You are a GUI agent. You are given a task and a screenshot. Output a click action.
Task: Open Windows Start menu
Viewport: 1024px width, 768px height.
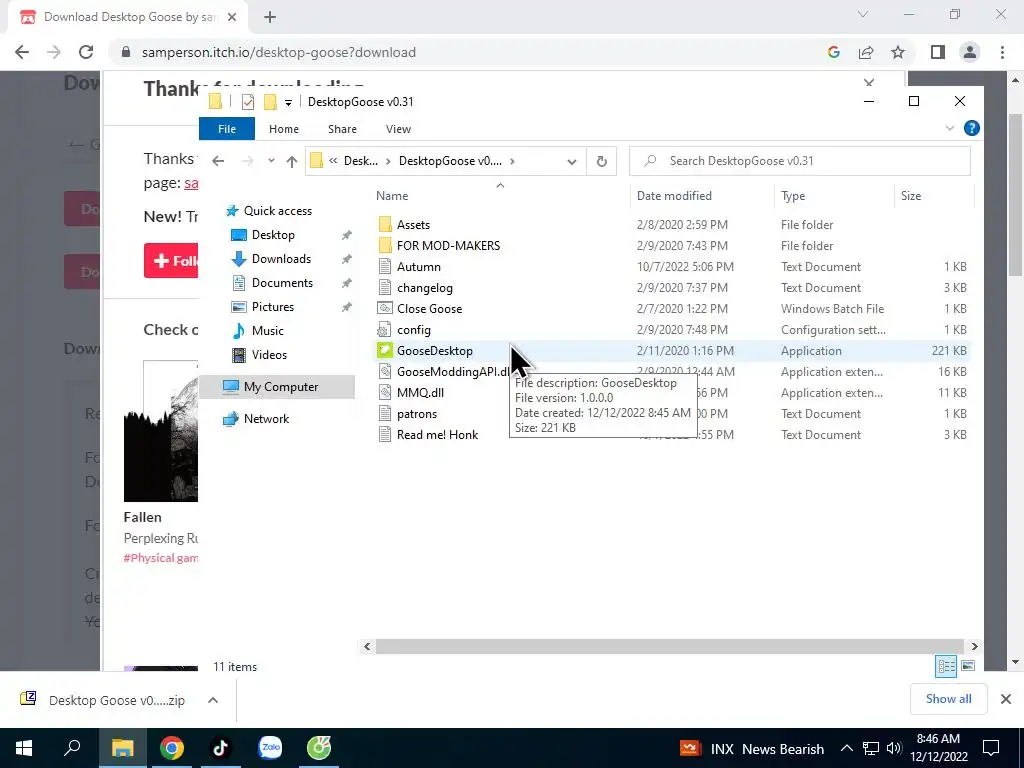(x=24, y=748)
